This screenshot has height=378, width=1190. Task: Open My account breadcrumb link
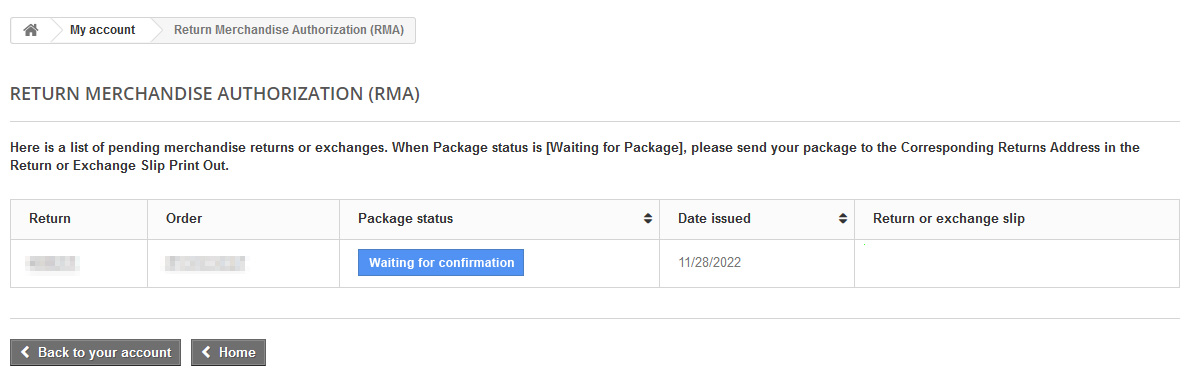102,30
